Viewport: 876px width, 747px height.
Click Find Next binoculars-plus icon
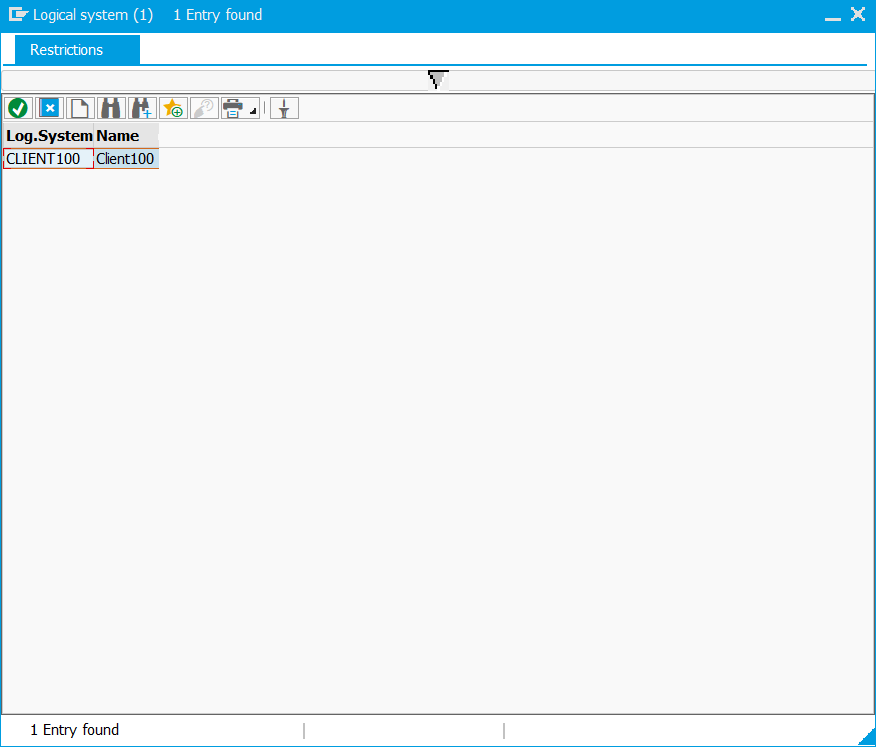[142, 108]
